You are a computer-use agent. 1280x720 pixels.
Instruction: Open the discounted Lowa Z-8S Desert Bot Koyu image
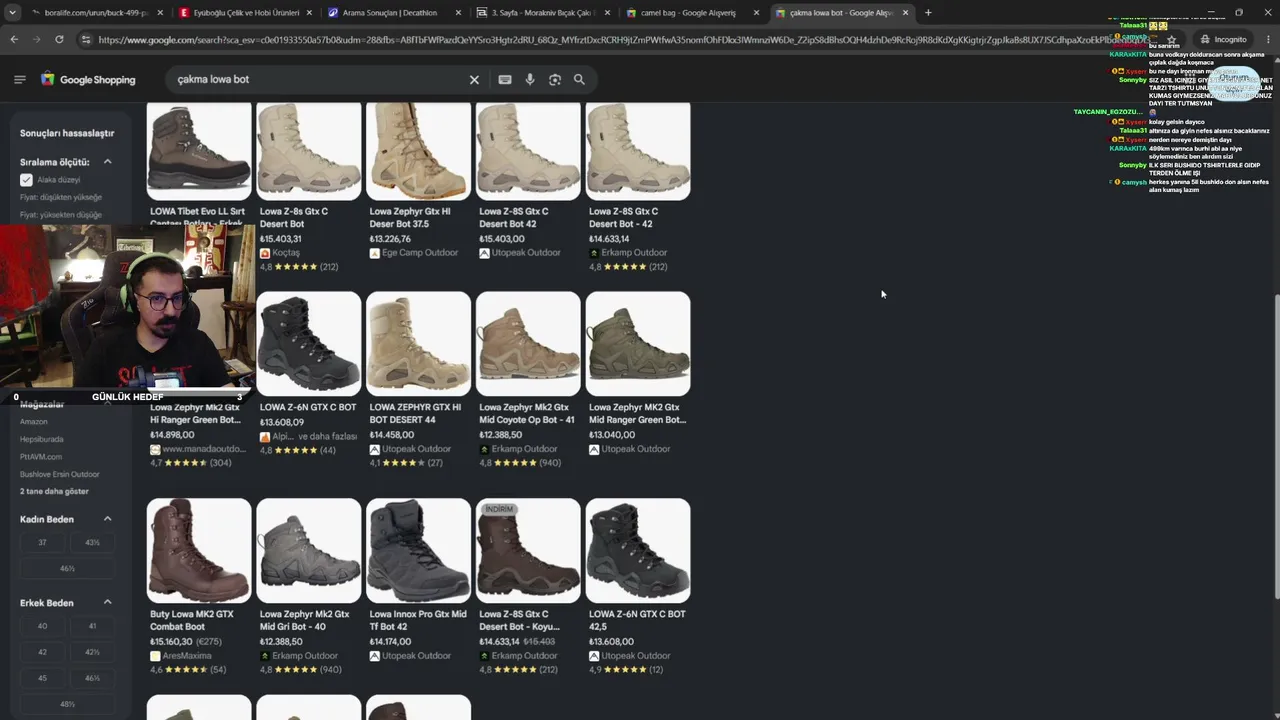[528, 551]
